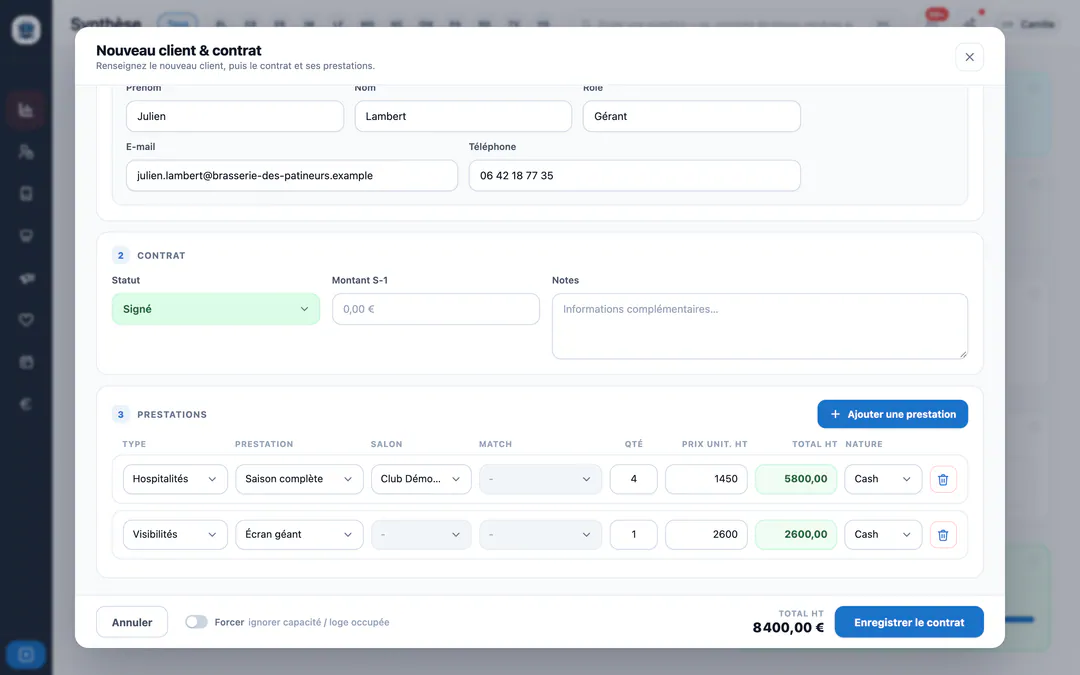The height and width of the screenshot is (675, 1080).
Task: Click into the Notes text area
Action: coord(760,326)
